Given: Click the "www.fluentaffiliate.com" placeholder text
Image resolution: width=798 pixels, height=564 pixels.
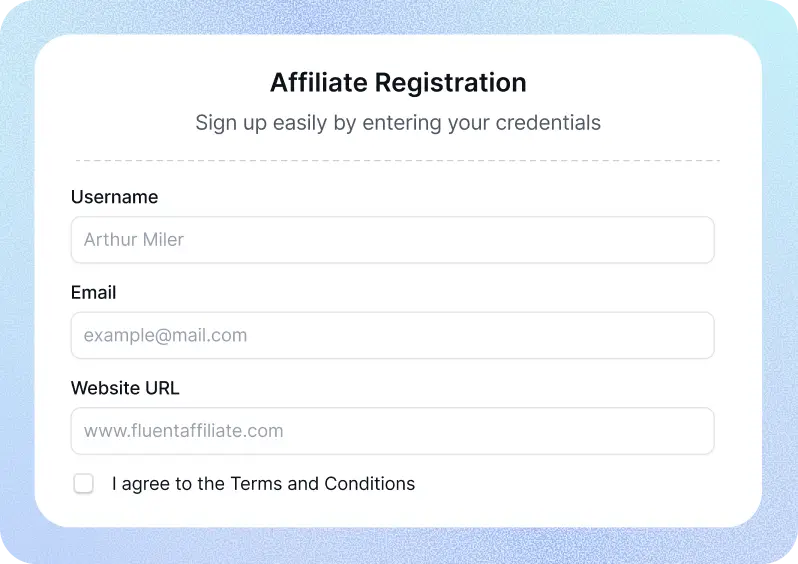Looking at the screenshot, I should click(x=183, y=431).
